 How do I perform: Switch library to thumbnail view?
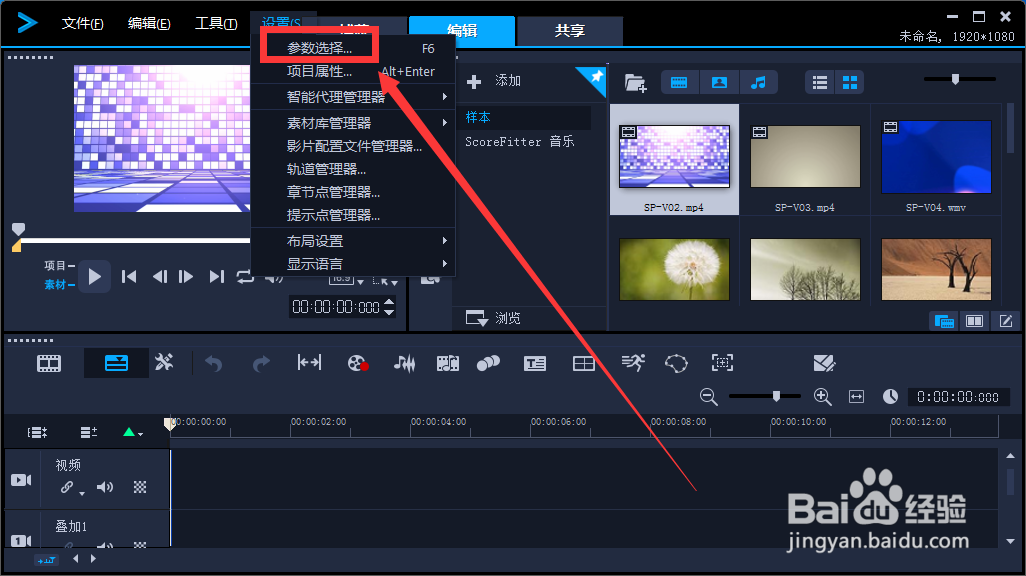850,82
